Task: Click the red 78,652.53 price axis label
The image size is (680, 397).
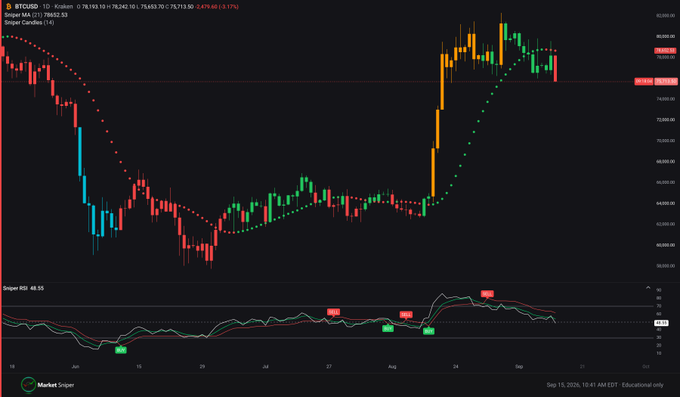Action: 665,51
